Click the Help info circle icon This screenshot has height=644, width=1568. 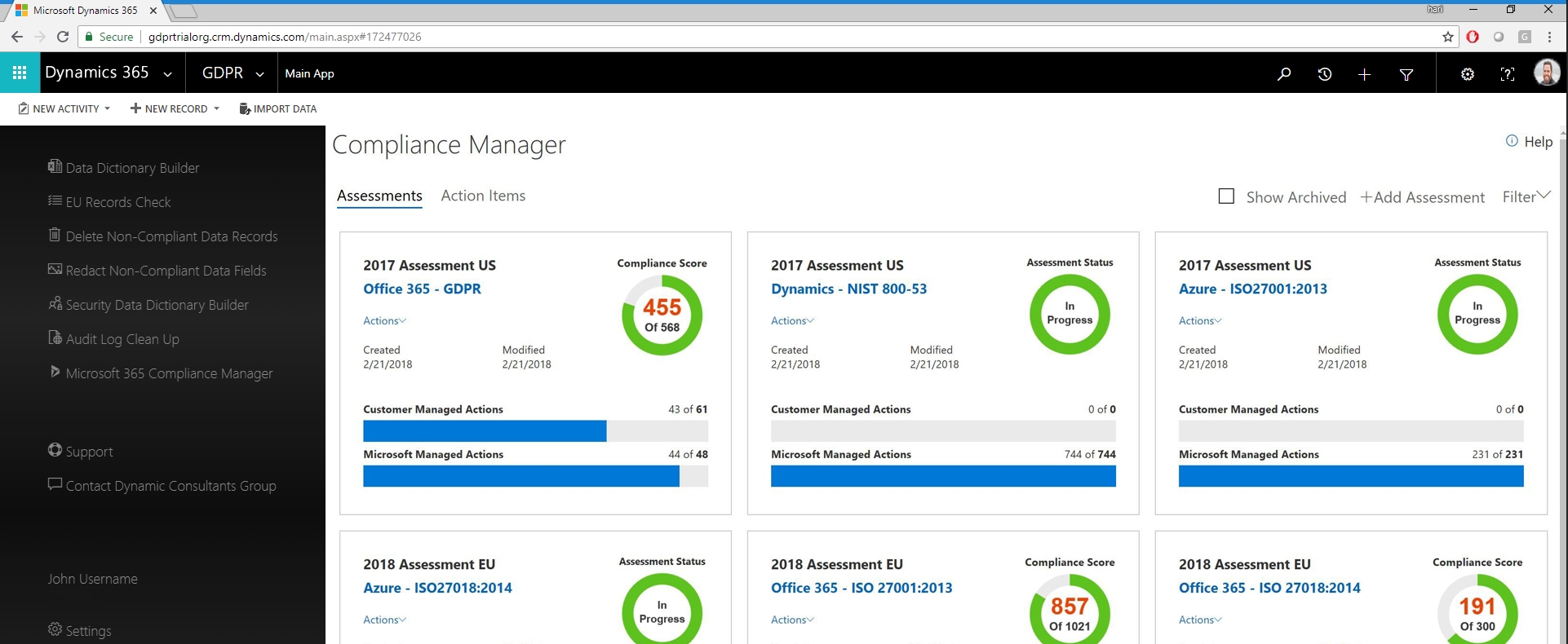pos(1512,141)
